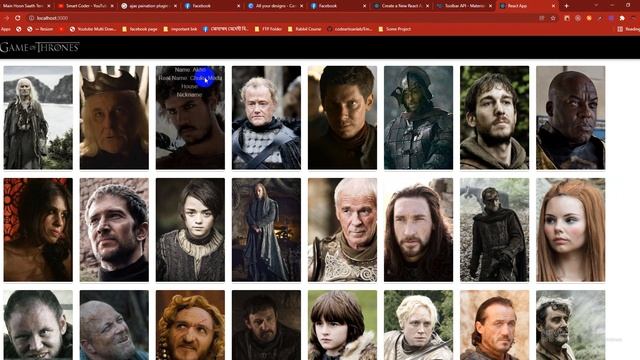Open the tab search dropdown arrow
Viewport: 640px width, 360px height.
pyautogui.click(x=596, y=6)
